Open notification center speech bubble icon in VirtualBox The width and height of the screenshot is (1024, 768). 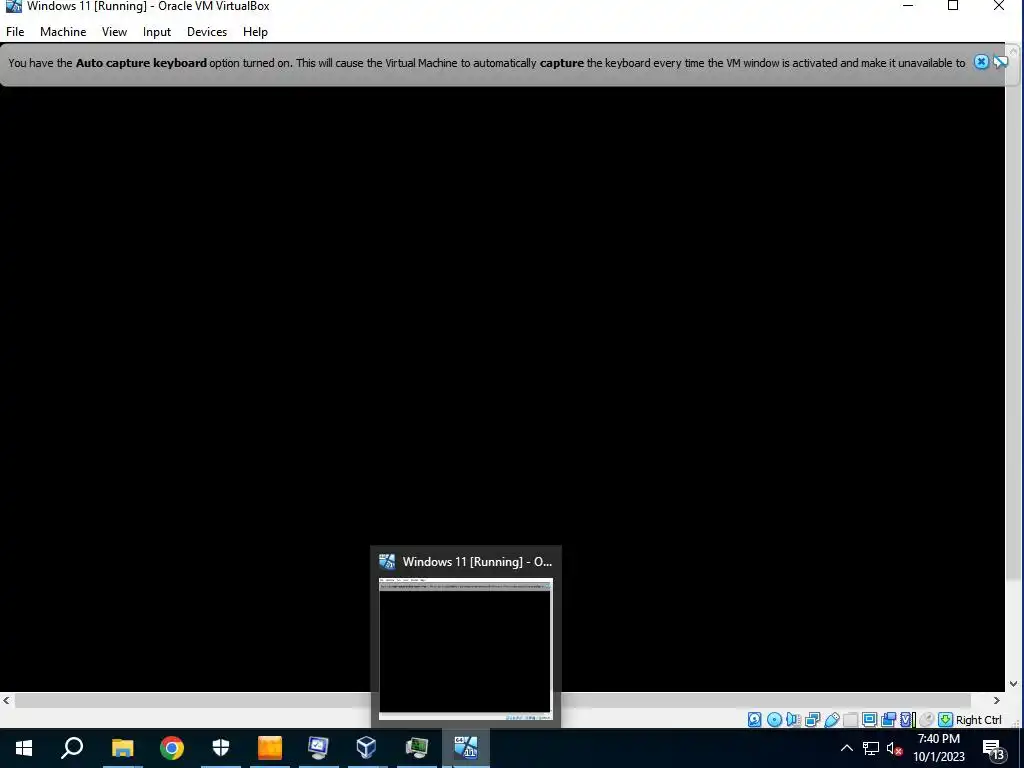pos(1000,62)
